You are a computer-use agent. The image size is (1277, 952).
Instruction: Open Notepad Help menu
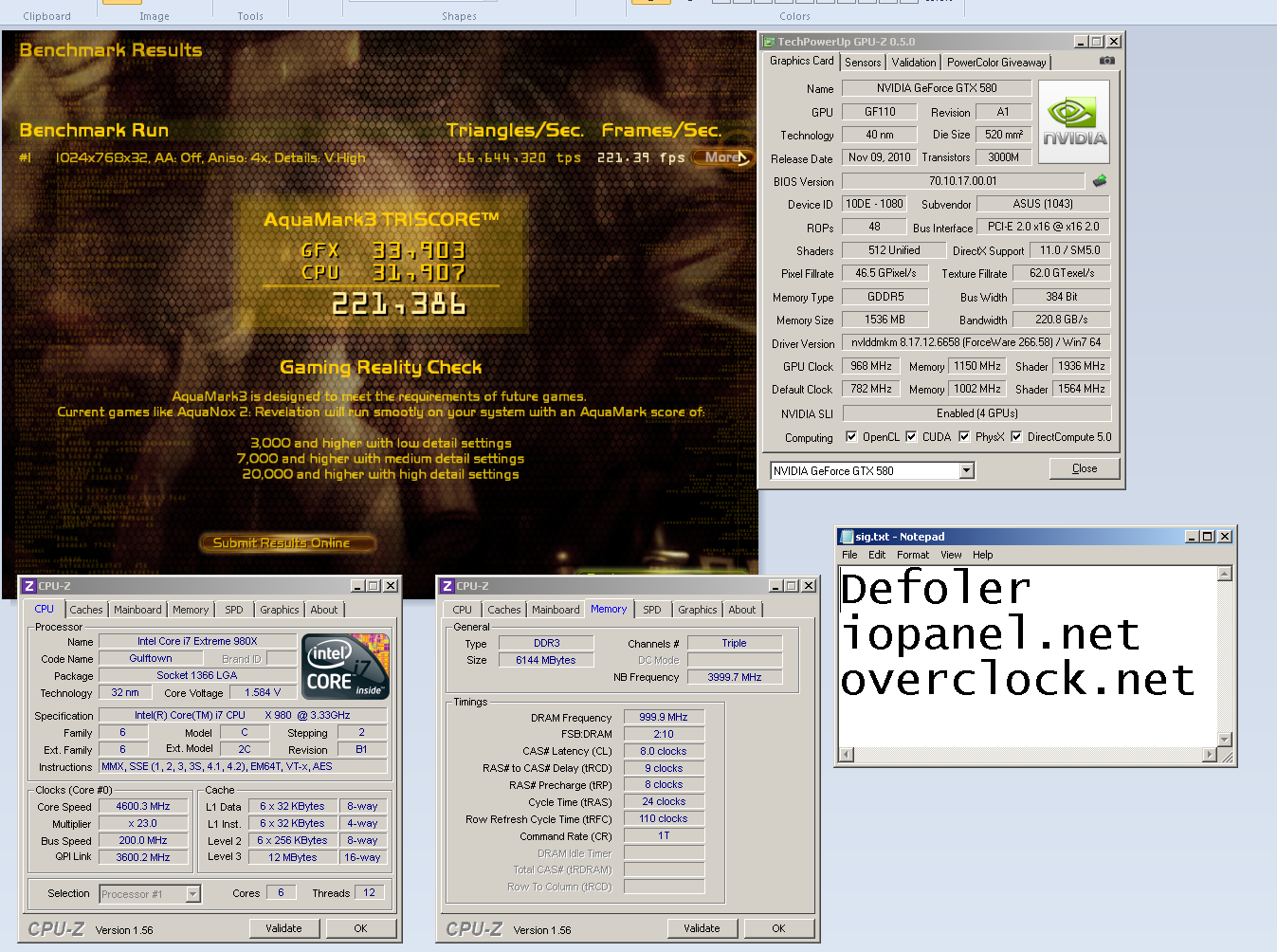coord(983,555)
